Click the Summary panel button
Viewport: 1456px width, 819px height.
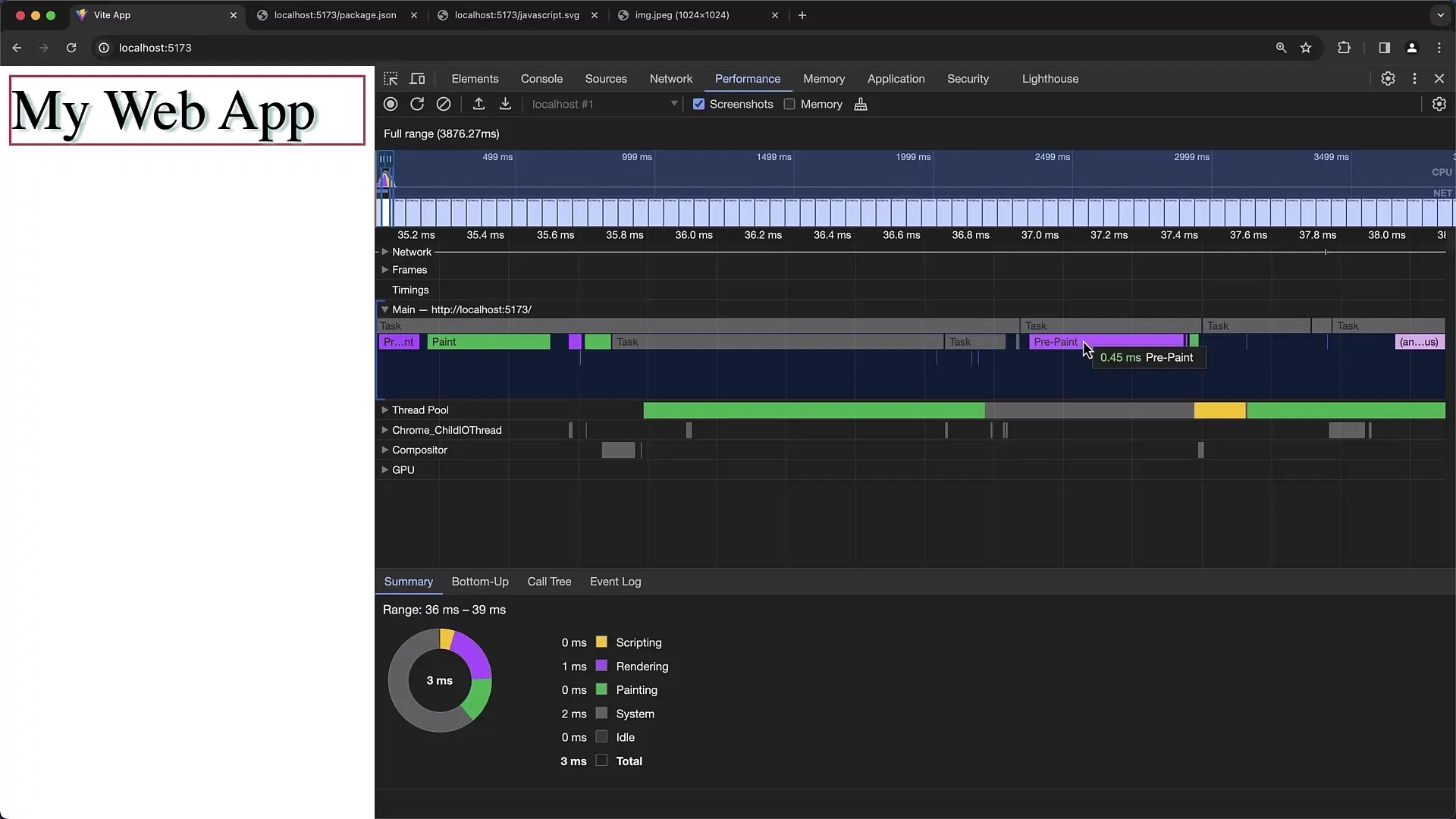(408, 581)
